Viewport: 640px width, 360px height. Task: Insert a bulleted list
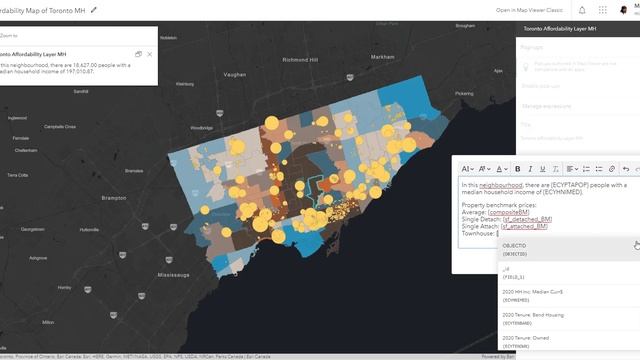(x=599, y=169)
